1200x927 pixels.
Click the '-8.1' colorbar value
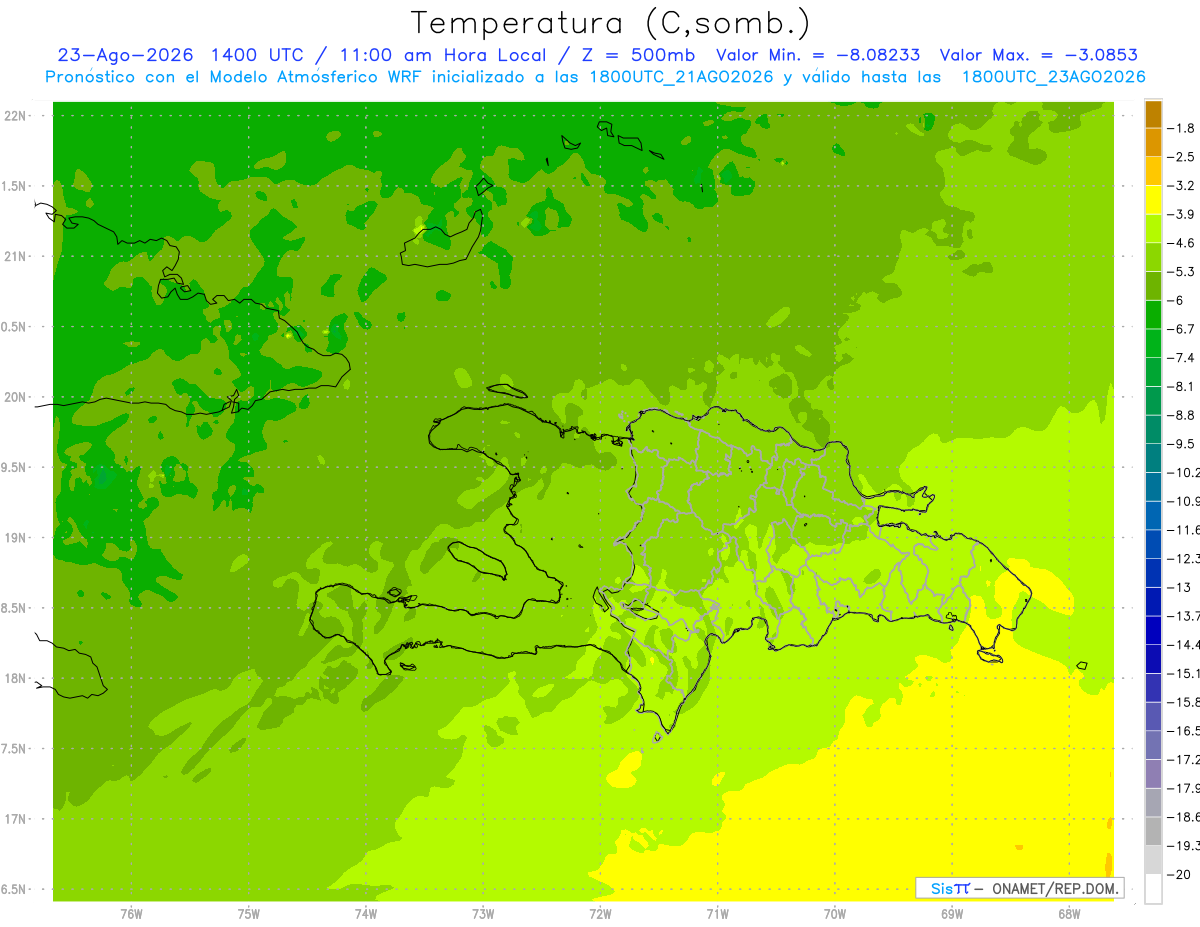[1183, 386]
